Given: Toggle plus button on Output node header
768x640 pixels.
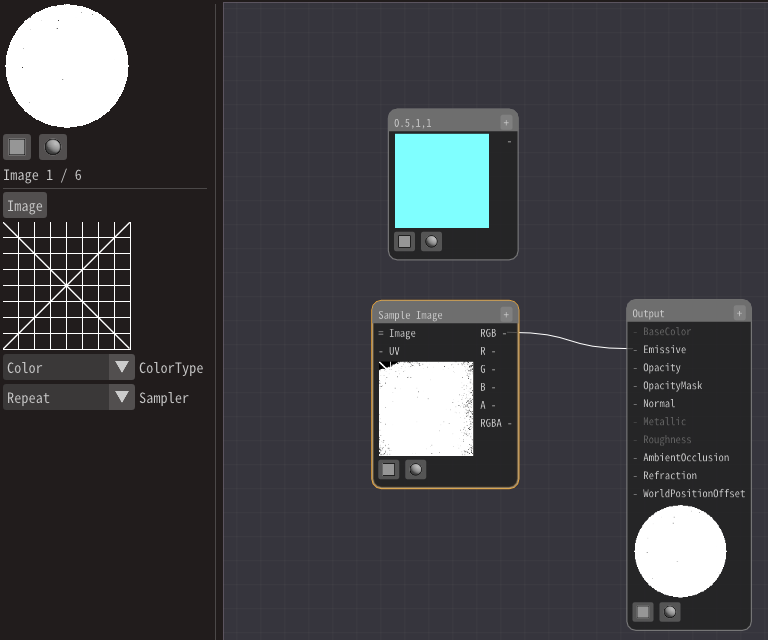Looking at the screenshot, I should pos(739,313).
